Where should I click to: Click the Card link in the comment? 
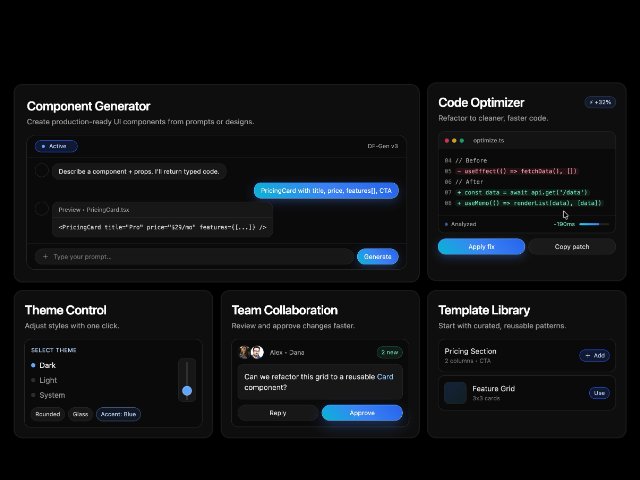point(385,377)
